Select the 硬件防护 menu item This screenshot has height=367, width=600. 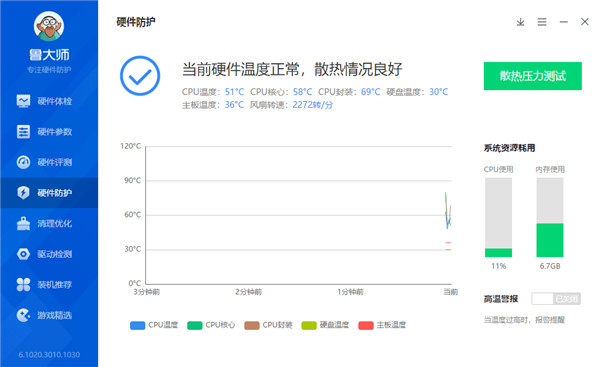(x=49, y=193)
